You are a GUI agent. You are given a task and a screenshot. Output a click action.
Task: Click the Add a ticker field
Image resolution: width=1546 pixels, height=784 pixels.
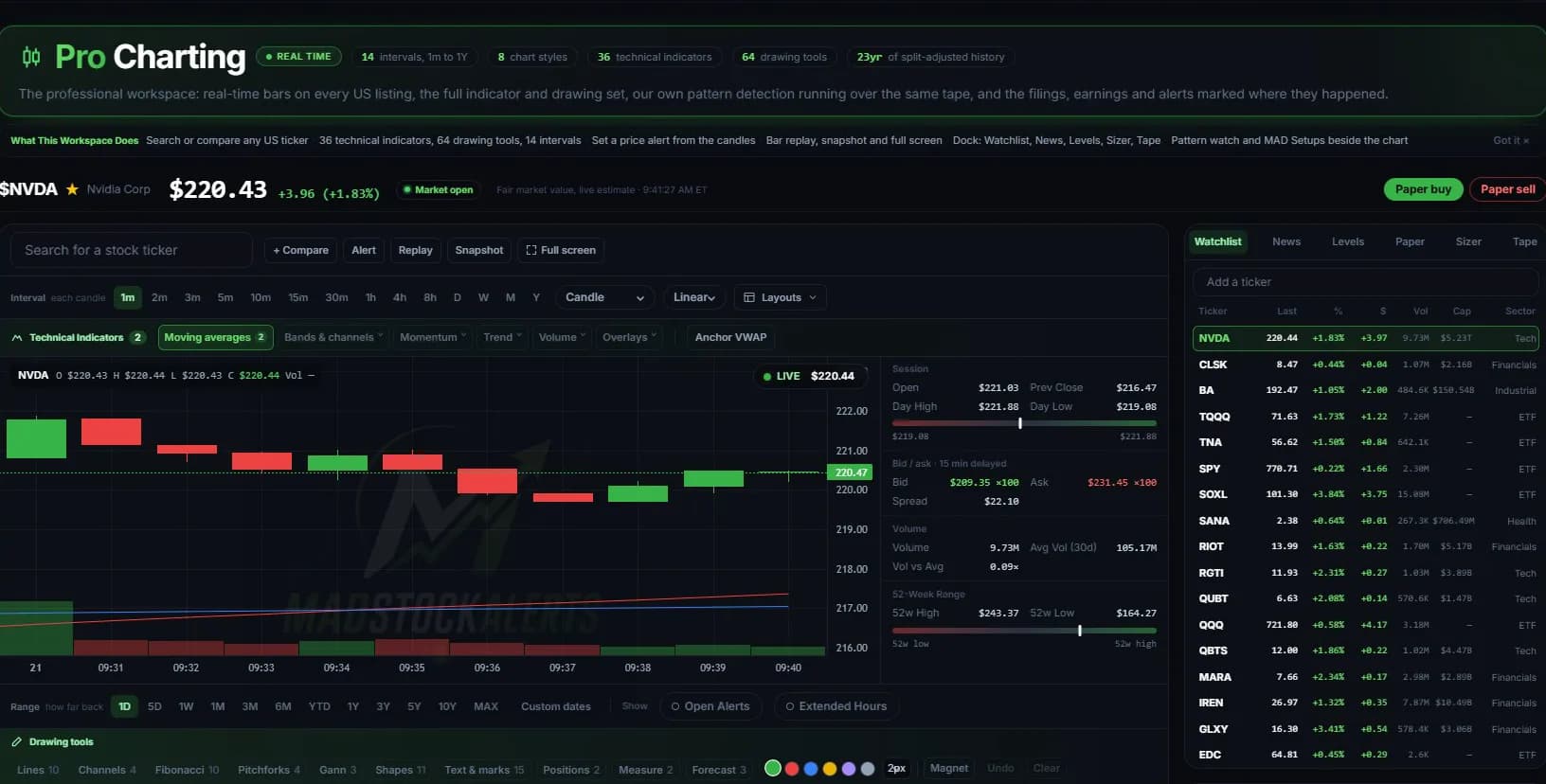coord(1366,282)
